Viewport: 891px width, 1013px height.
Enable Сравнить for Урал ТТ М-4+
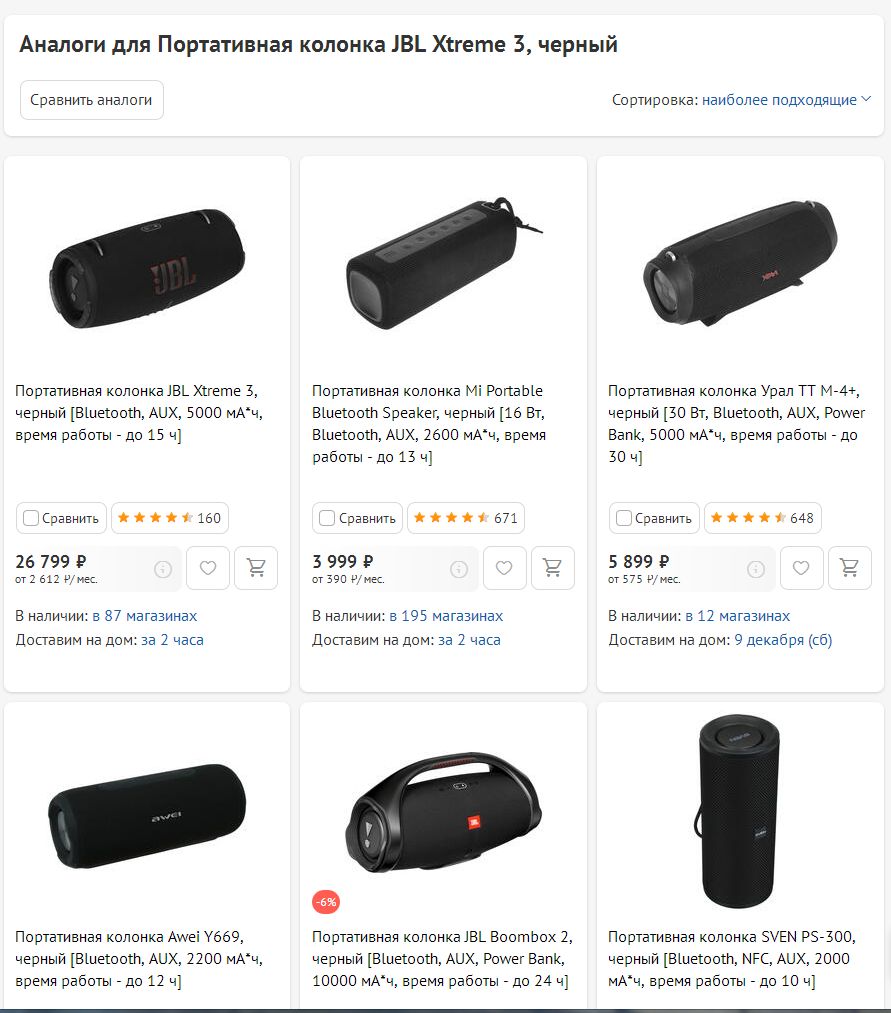[x=624, y=518]
